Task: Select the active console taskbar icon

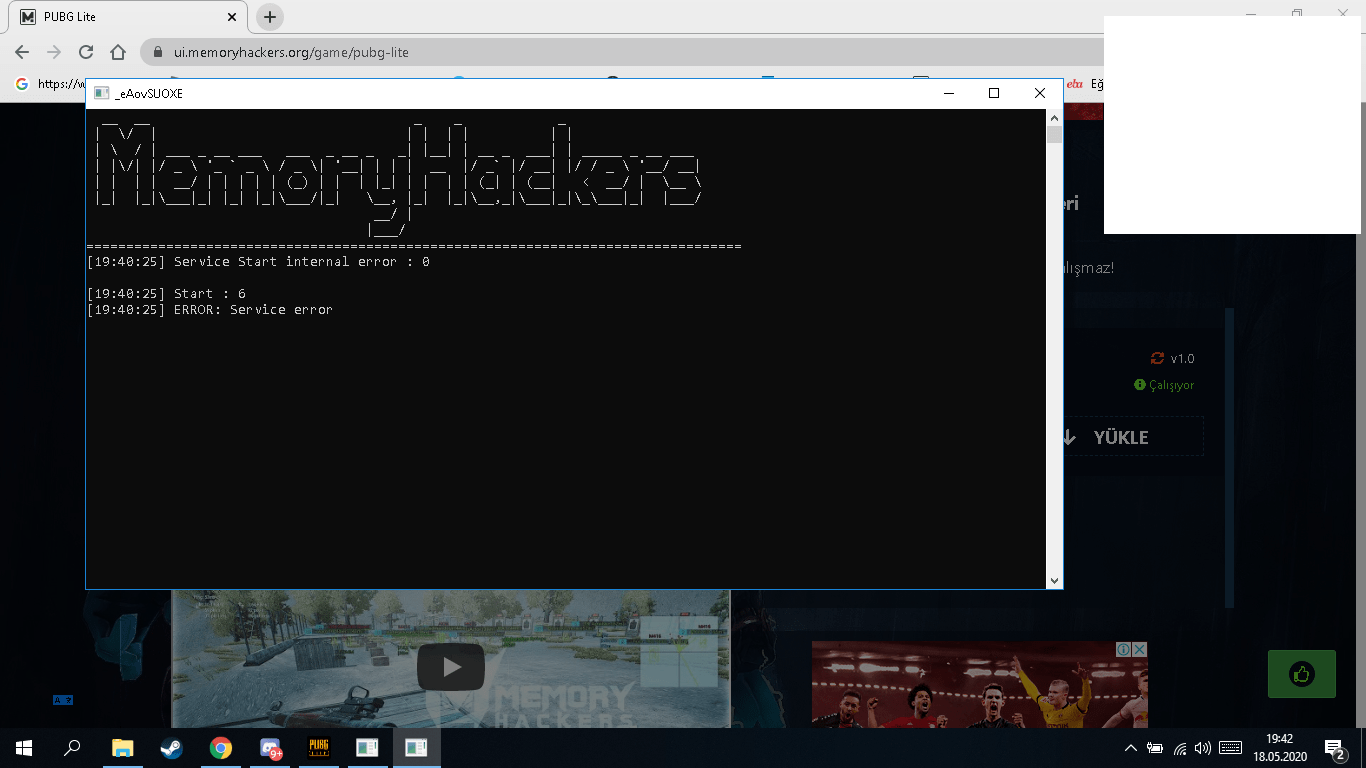Action: [x=417, y=747]
